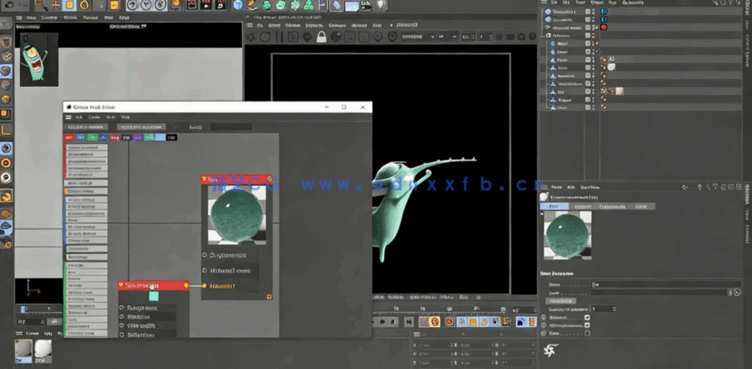Image resolution: width=752 pixels, height=369 pixels.
Task: Click the Displacement input pin on the material node
Action: click(x=204, y=255)
